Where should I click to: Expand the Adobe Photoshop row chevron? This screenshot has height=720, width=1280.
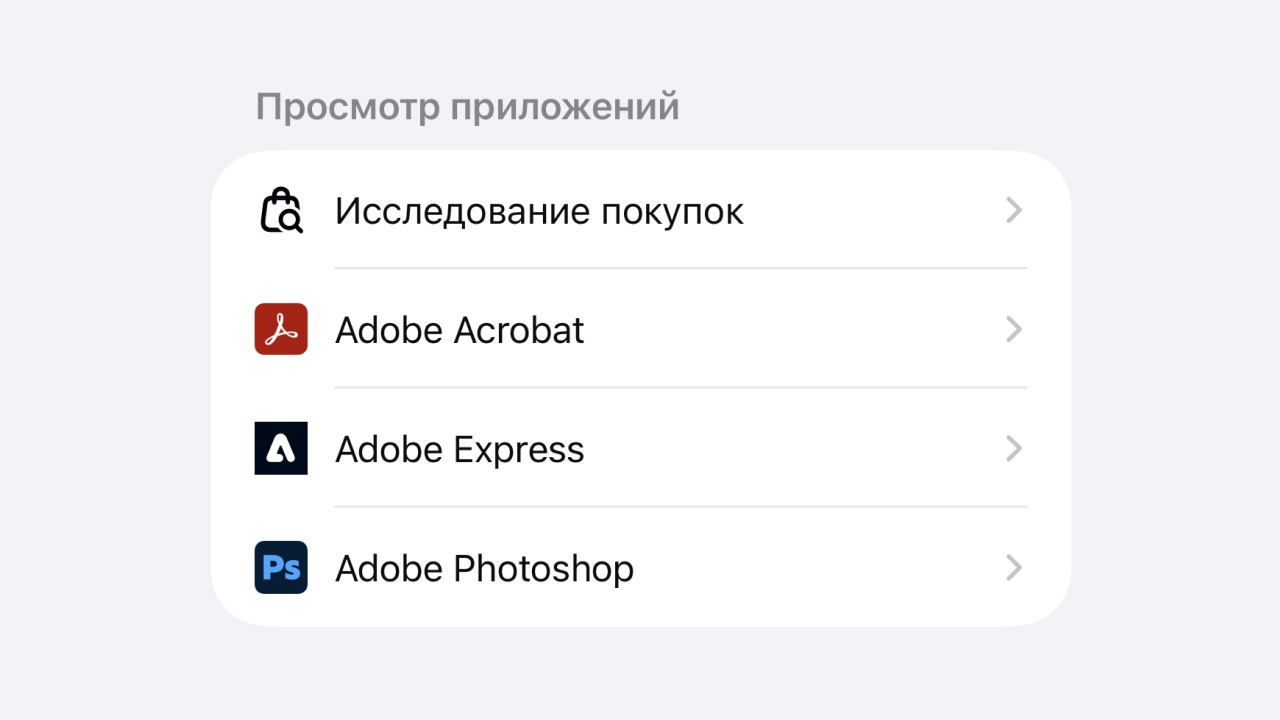[x=1013, y=567]
